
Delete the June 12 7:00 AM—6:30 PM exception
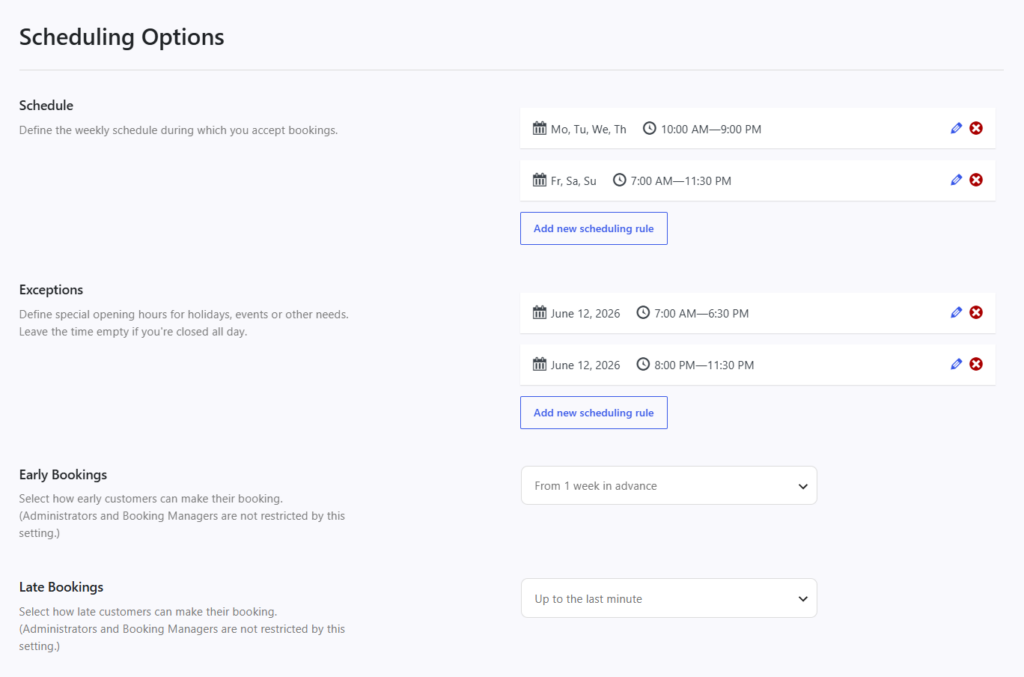tap(976, 312)
